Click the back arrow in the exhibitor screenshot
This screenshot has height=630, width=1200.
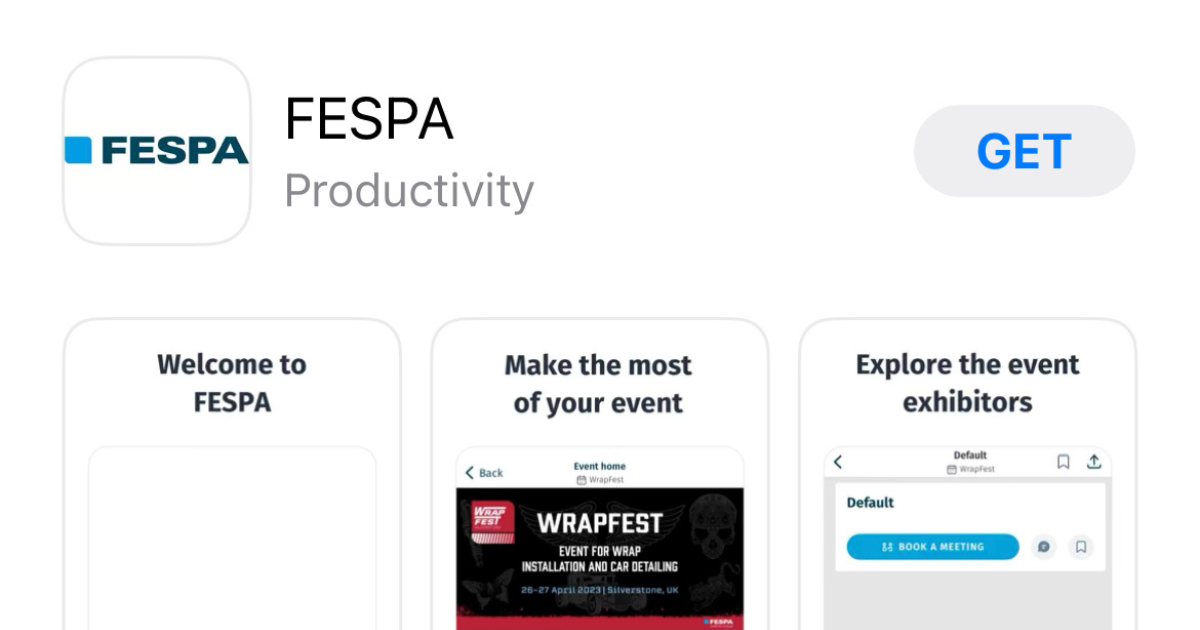(837, 462)
